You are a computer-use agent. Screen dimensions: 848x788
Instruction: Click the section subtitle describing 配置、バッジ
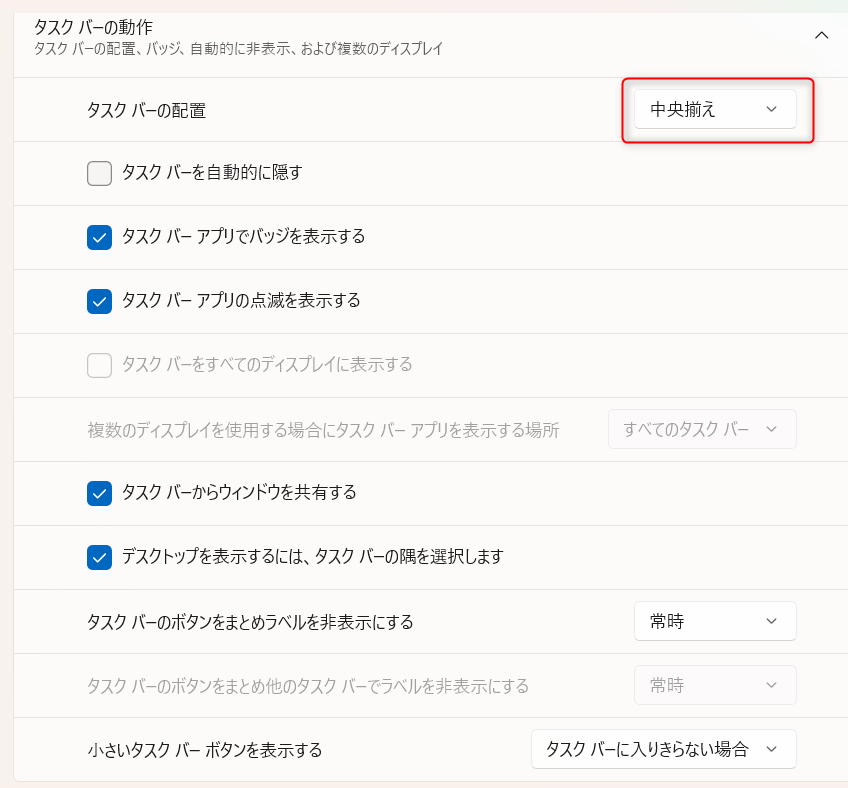[x=238, y=48]
